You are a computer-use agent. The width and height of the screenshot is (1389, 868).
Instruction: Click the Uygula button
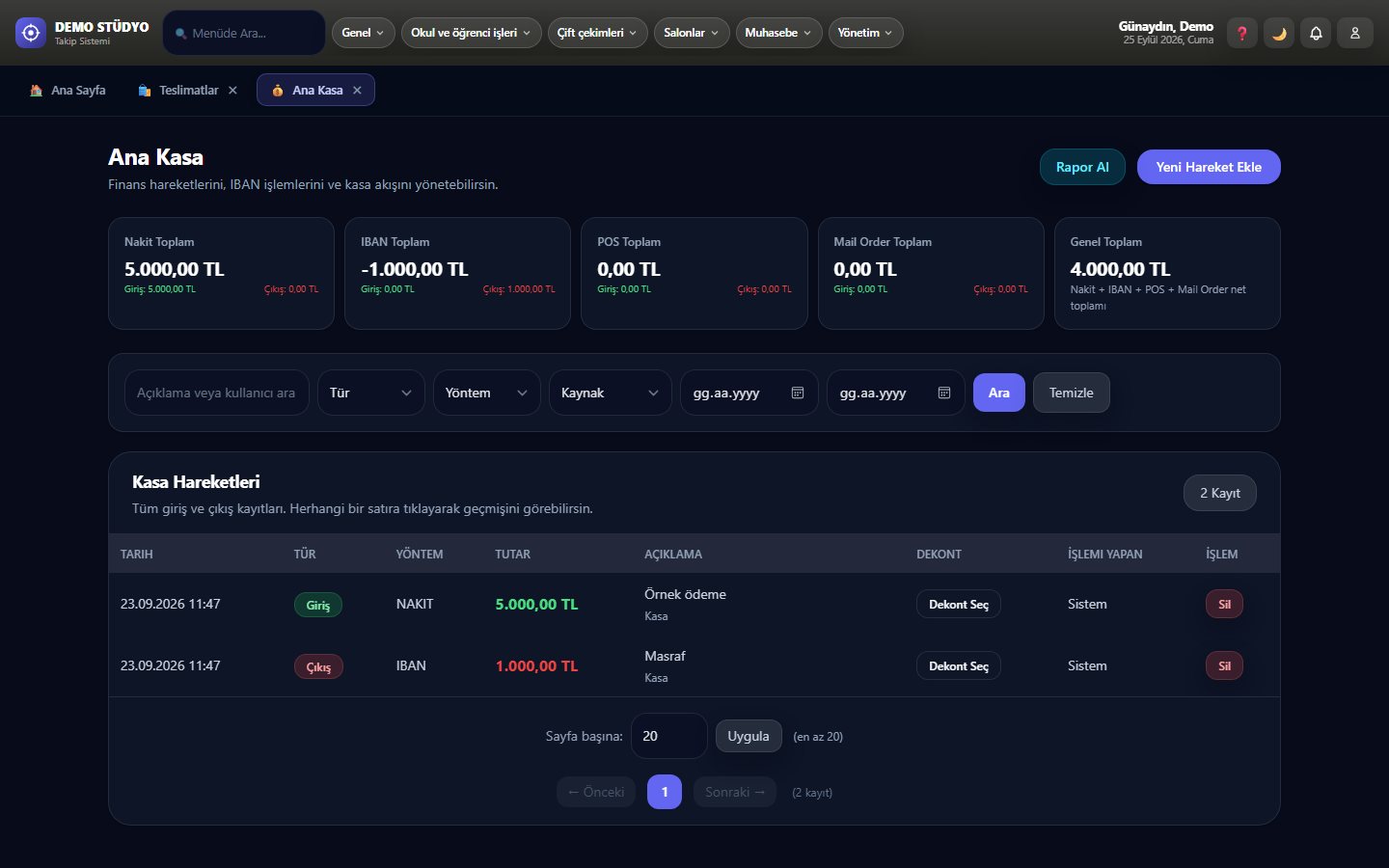[749, 736]
